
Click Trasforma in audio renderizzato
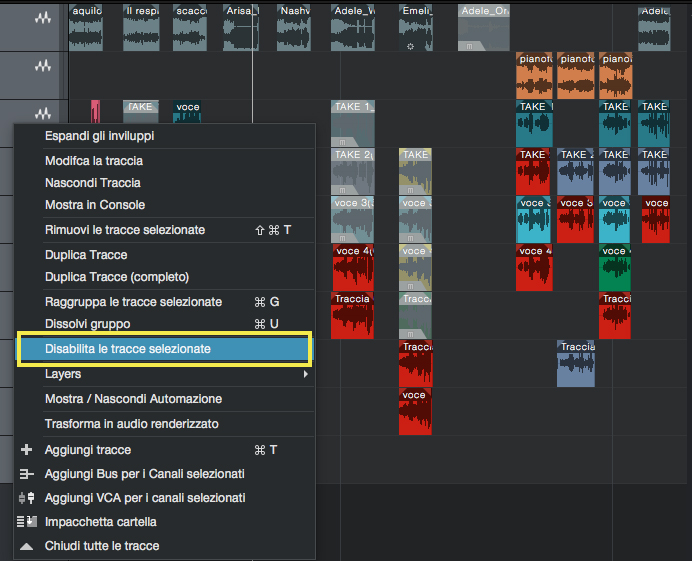point(131,424)
